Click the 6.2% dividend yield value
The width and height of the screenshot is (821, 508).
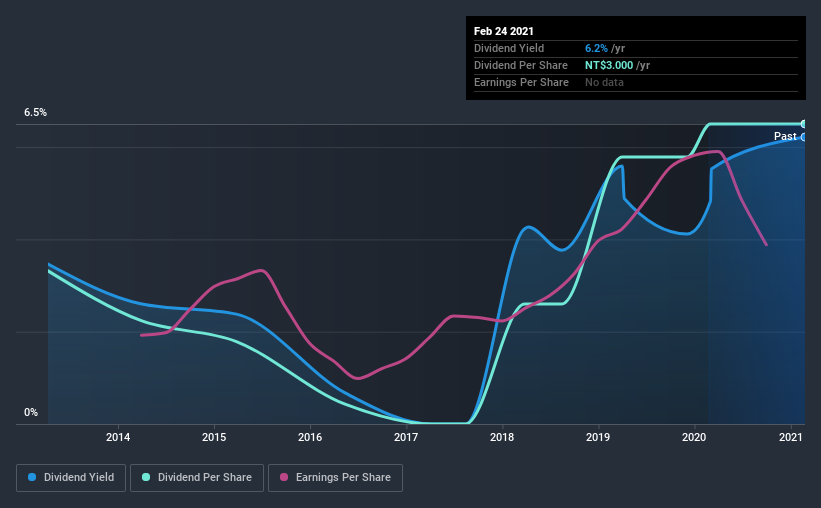596,48
